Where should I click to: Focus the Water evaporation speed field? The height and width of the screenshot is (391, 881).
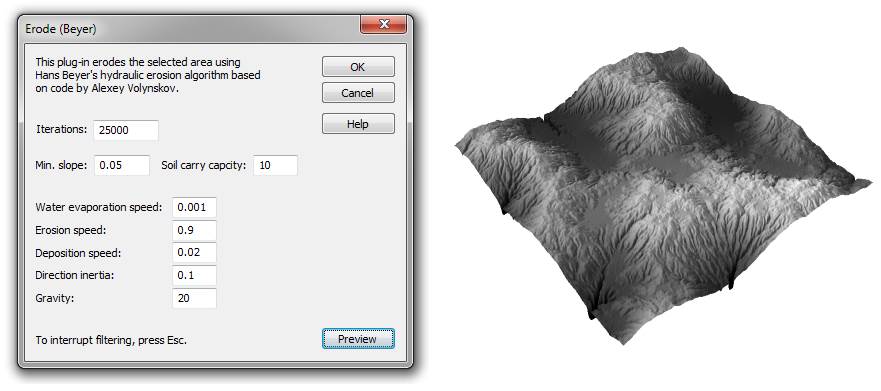click(194, 207)
